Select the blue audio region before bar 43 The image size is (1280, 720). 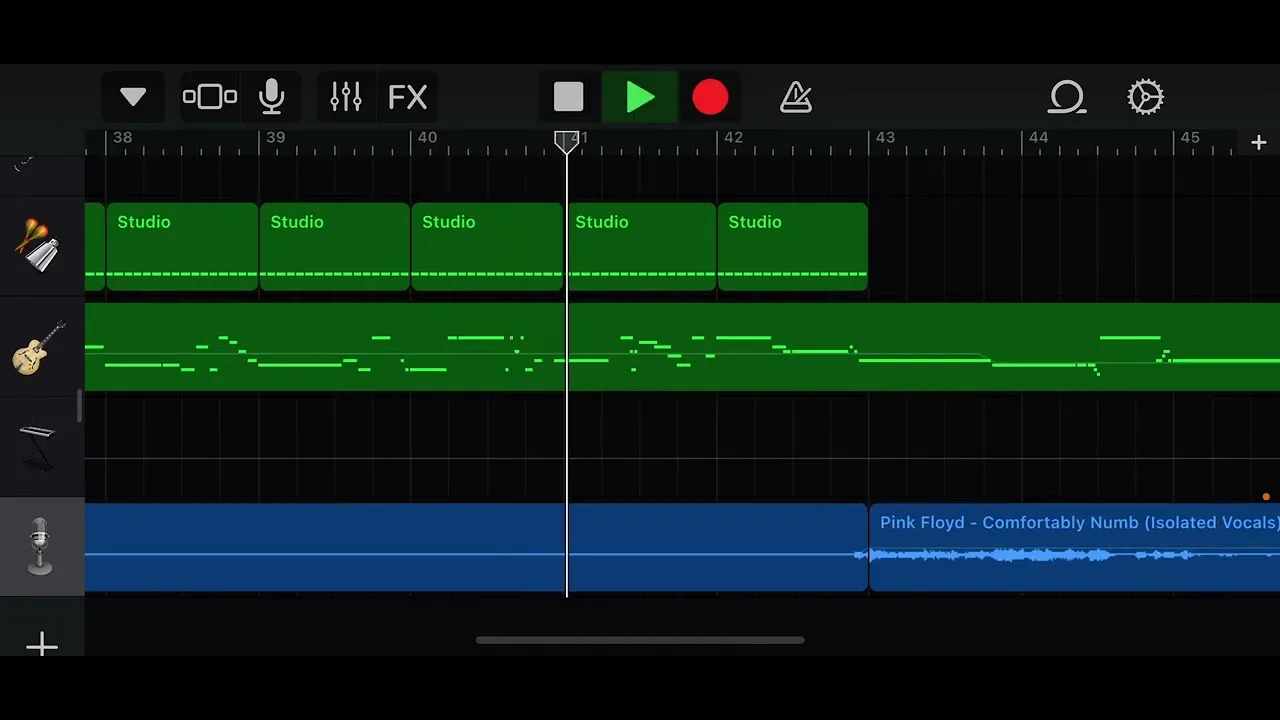[476, 547]
